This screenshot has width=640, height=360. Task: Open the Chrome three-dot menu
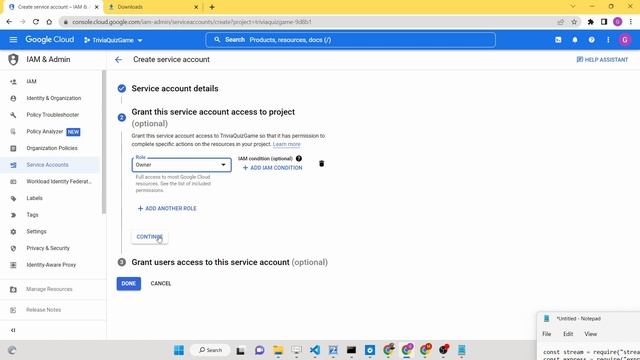click(x=631, y=22)
